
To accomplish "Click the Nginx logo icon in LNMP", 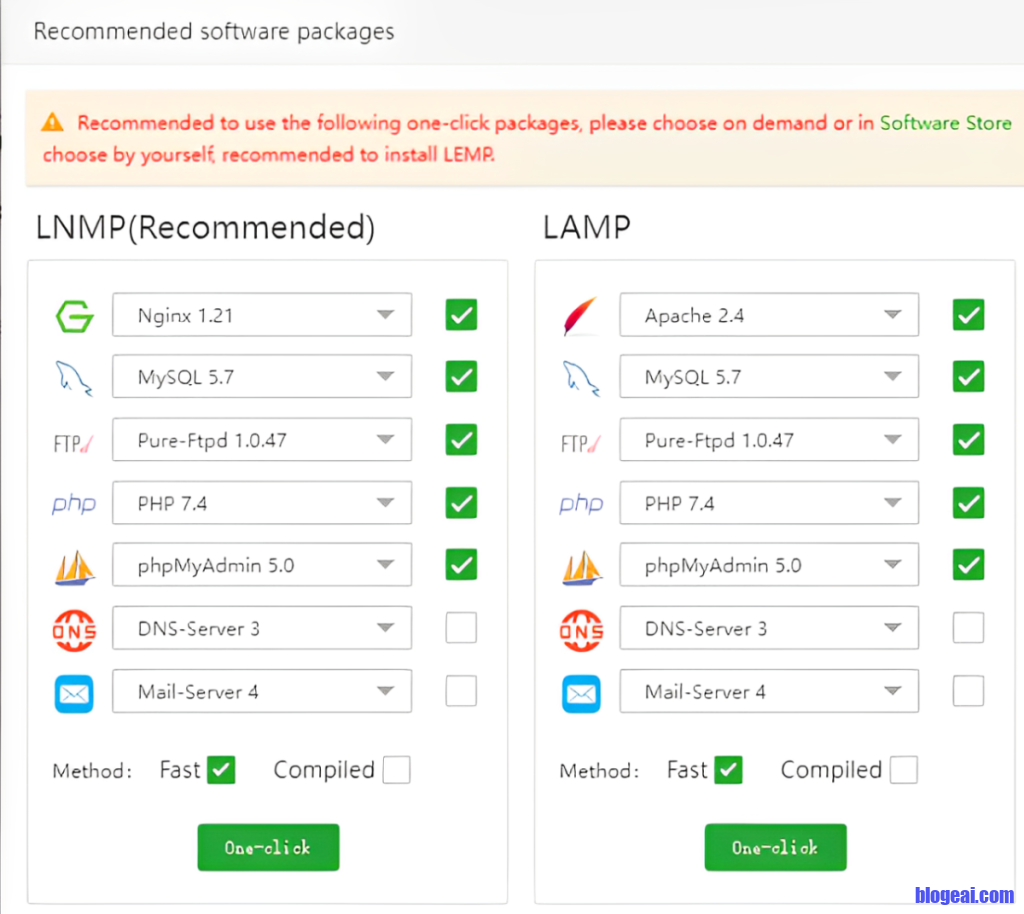I will [x=74, y=316].
